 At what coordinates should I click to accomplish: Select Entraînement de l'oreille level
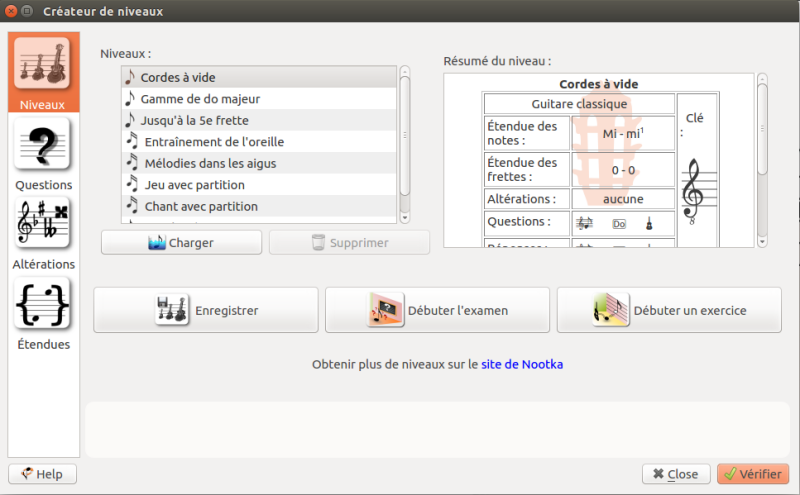pos(259,141)
